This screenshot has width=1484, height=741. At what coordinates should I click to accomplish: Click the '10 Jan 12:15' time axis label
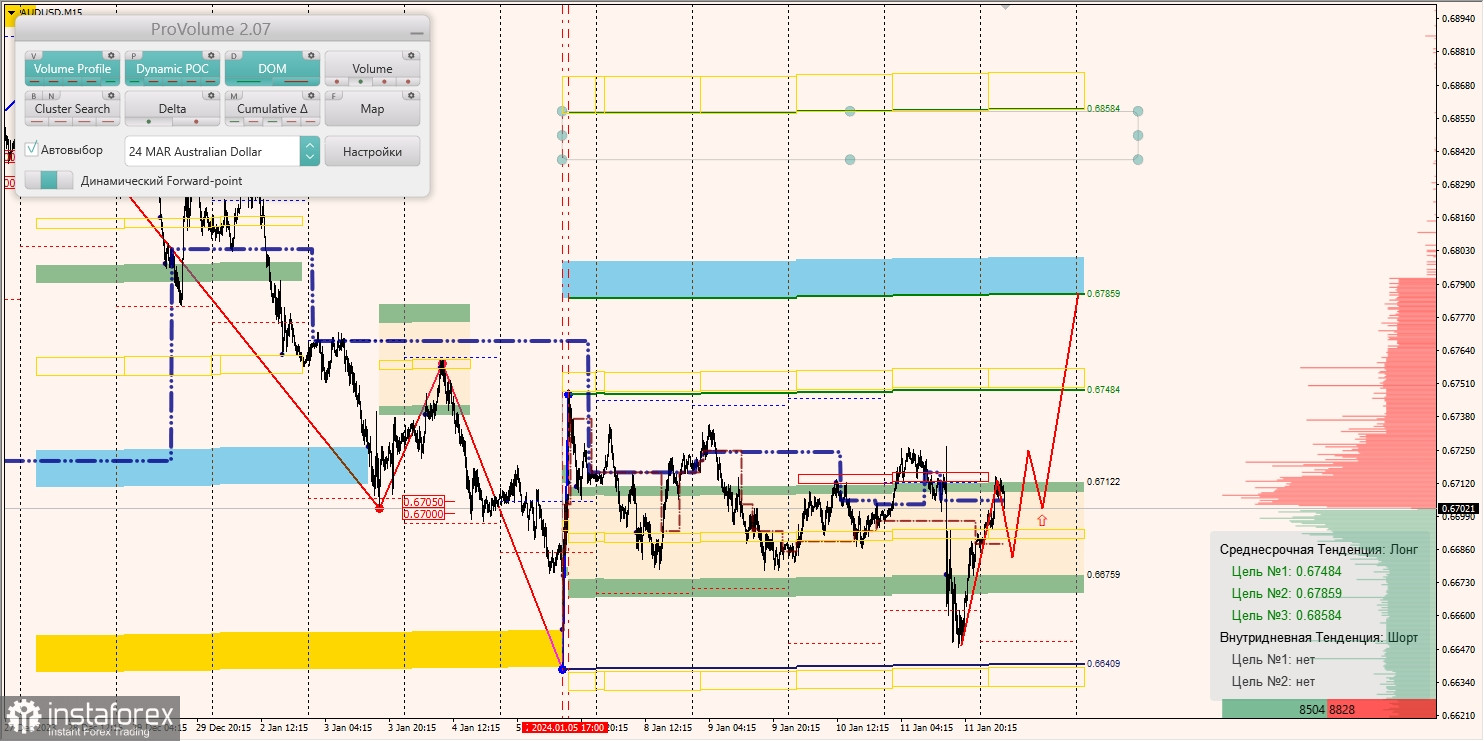[x=862, y=728]
